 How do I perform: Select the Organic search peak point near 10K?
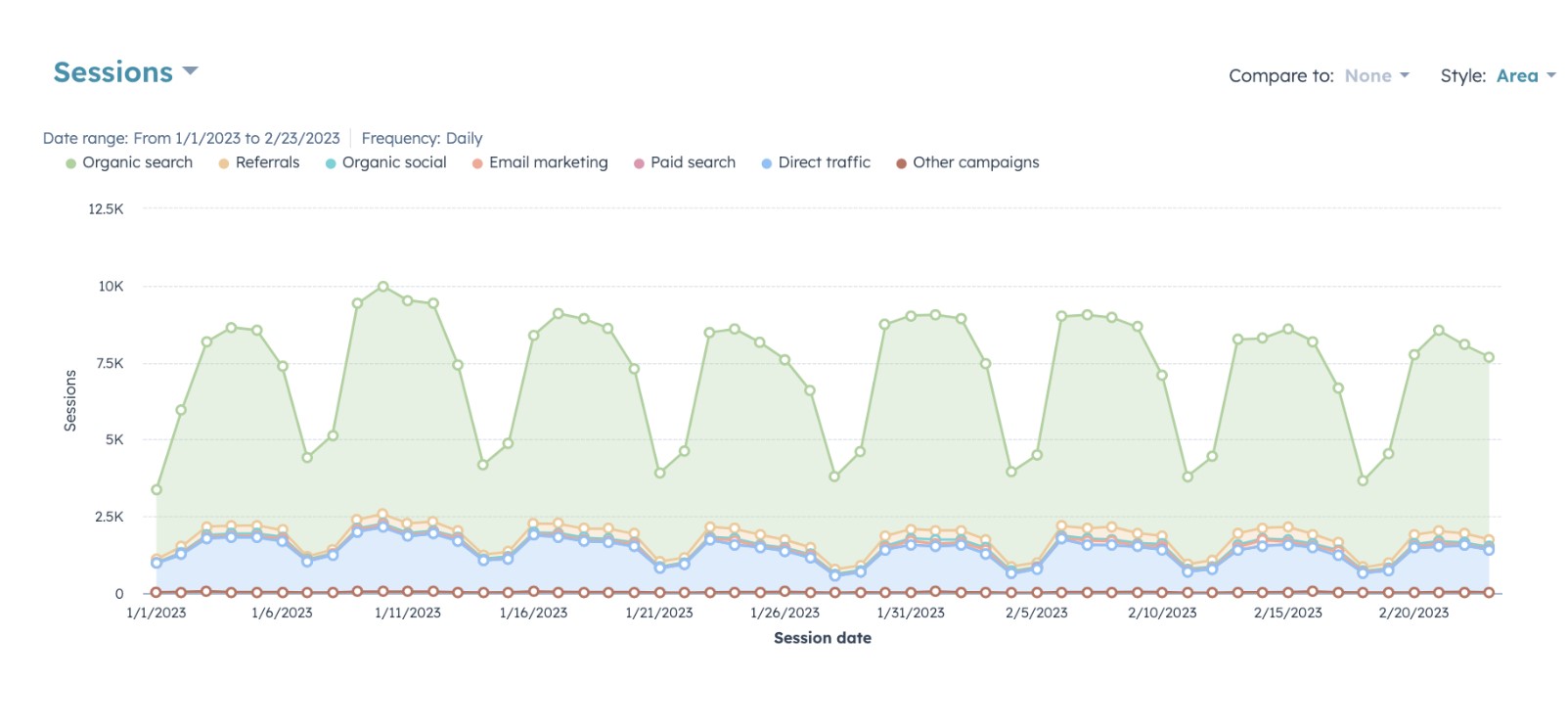point(382,287)
